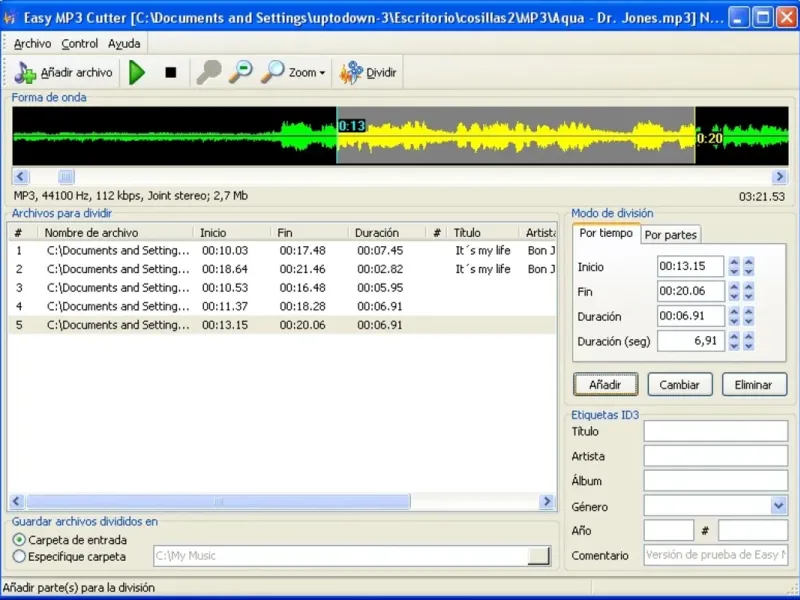Image resolution: width=800 pixels, height=600 pixels.
Task: Click the folder browse button beside C:\My Music
Action: coord(539,556)
